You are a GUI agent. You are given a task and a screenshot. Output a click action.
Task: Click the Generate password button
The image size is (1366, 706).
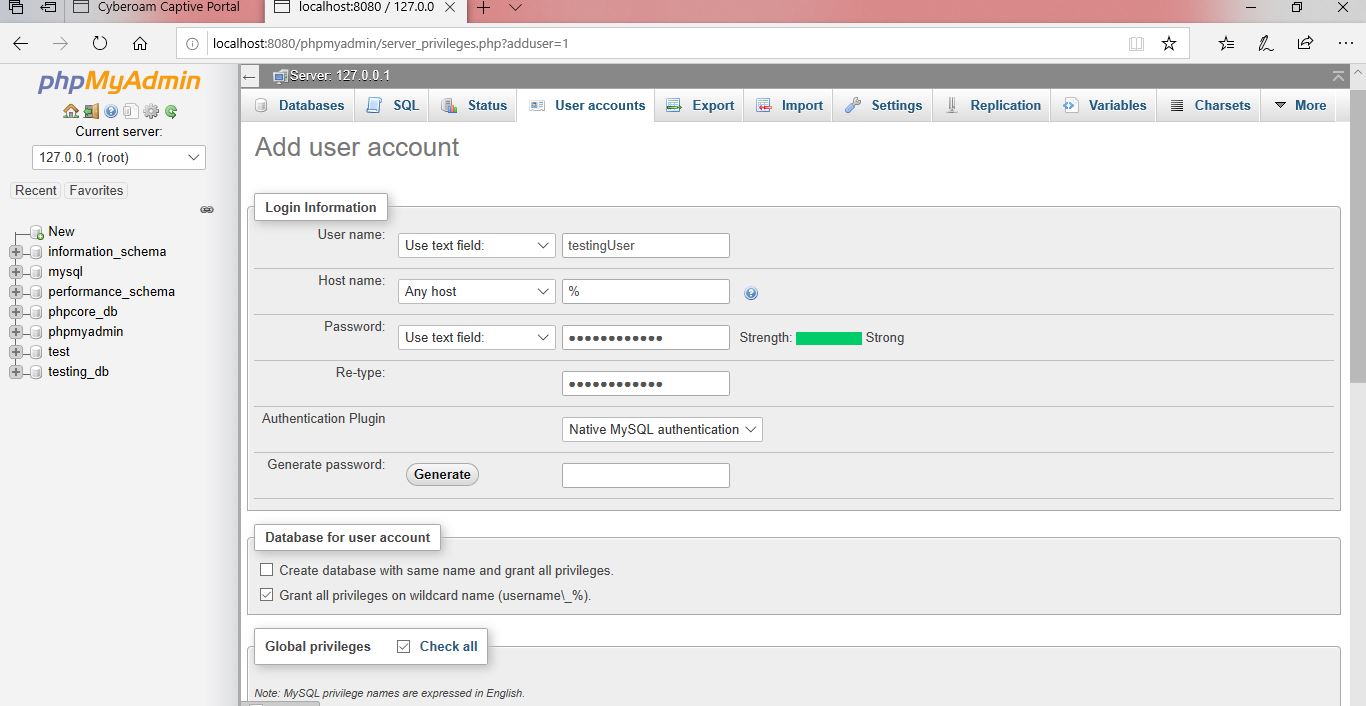(442, 475)
